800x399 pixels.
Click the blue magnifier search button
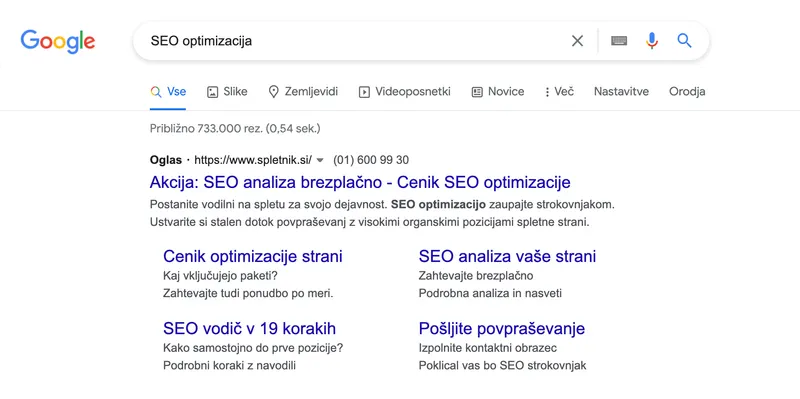(684, 41)
